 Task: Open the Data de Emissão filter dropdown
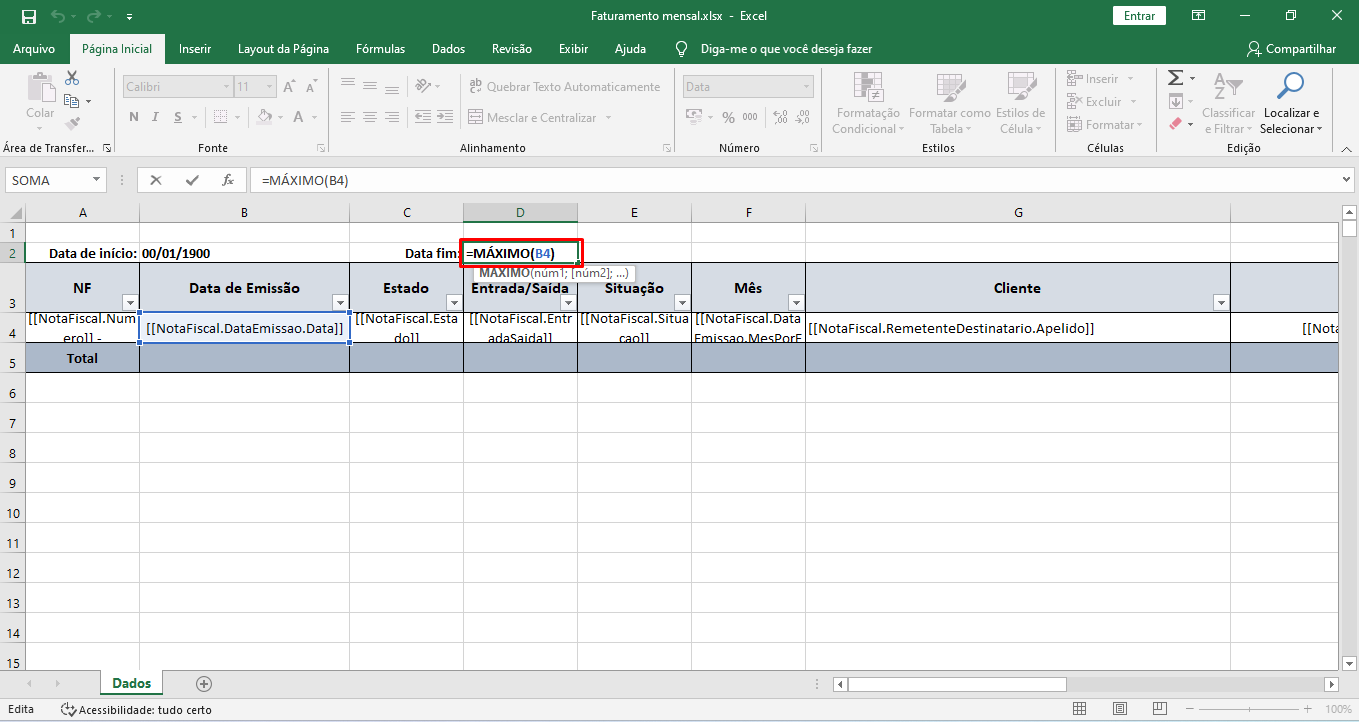[x=340, y=303]
